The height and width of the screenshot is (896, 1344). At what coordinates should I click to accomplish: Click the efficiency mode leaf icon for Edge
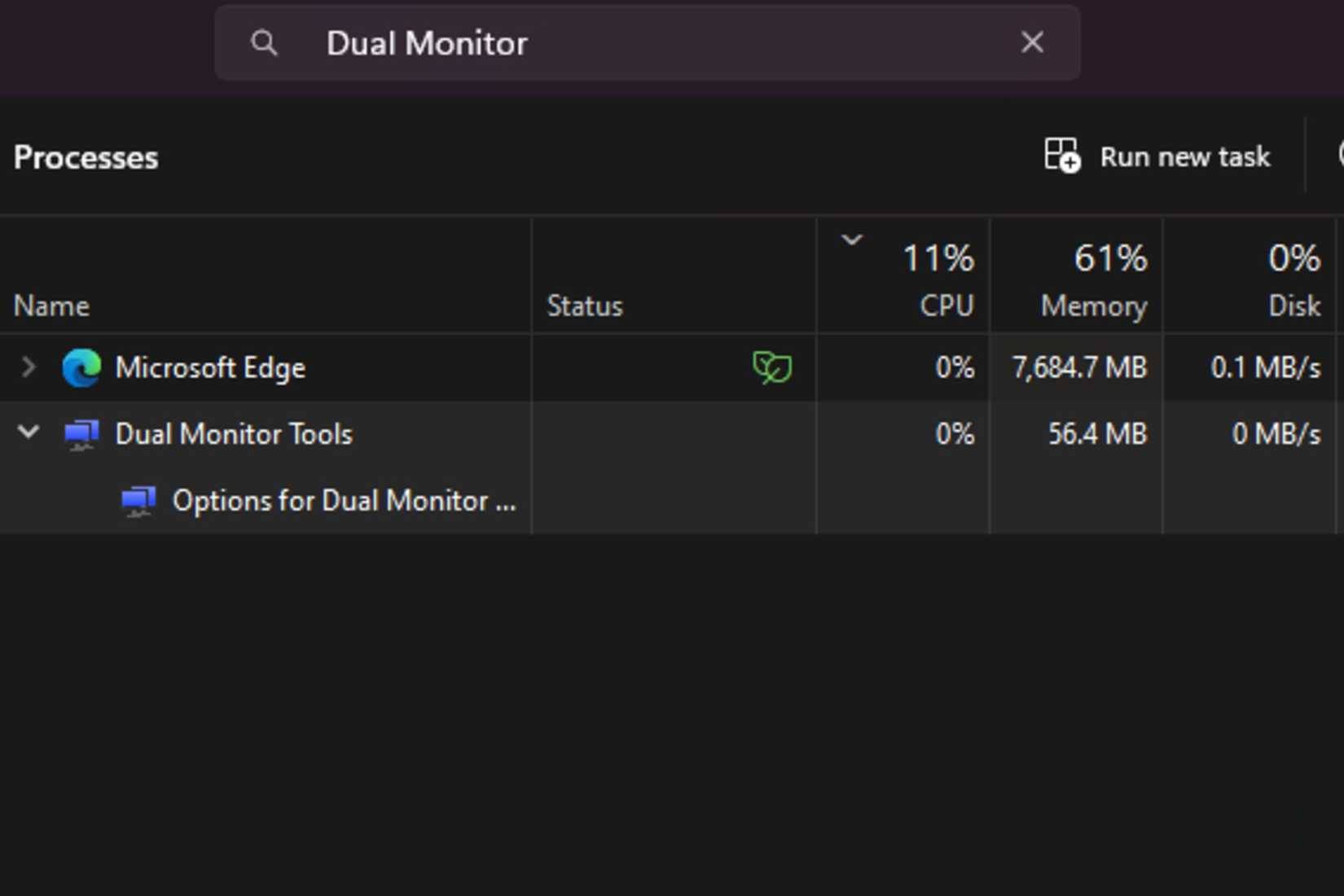[x=775, y=367]
